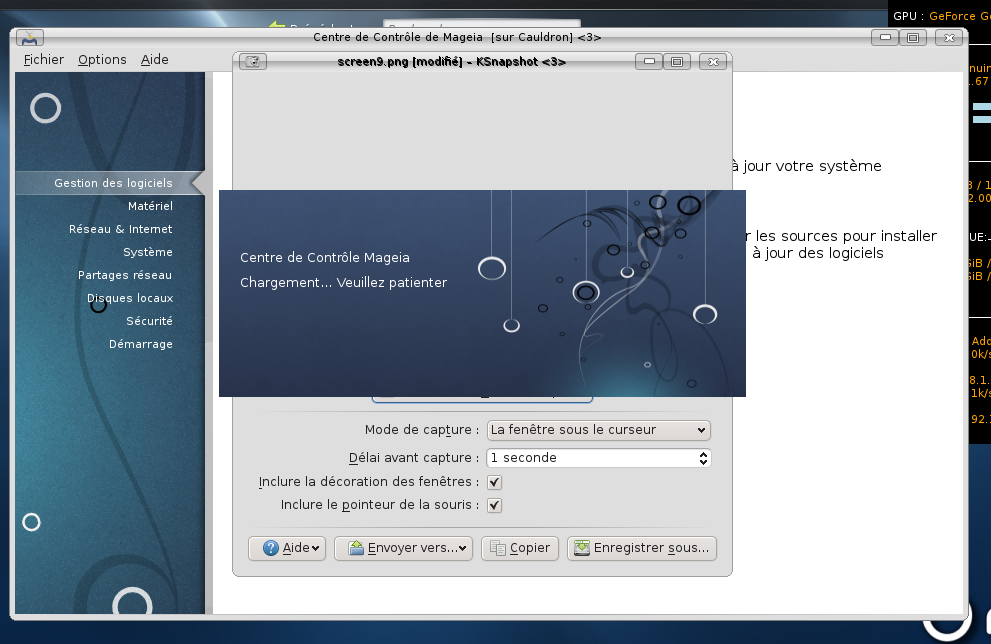Maximize the Centre de Contrôle de Mageia window
Image resolution: width=991 pixels, height=644 pixels.
913,38
